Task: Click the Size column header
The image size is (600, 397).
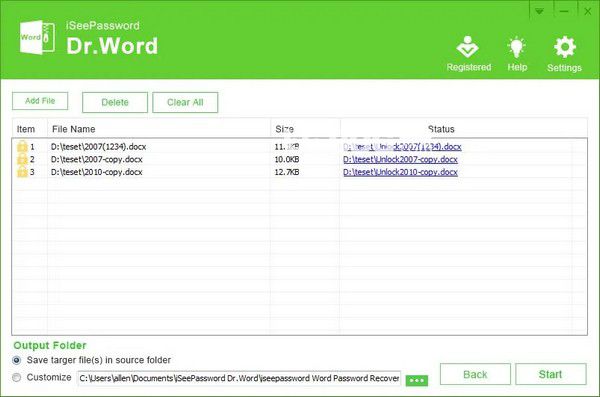Action: [306, 129]
